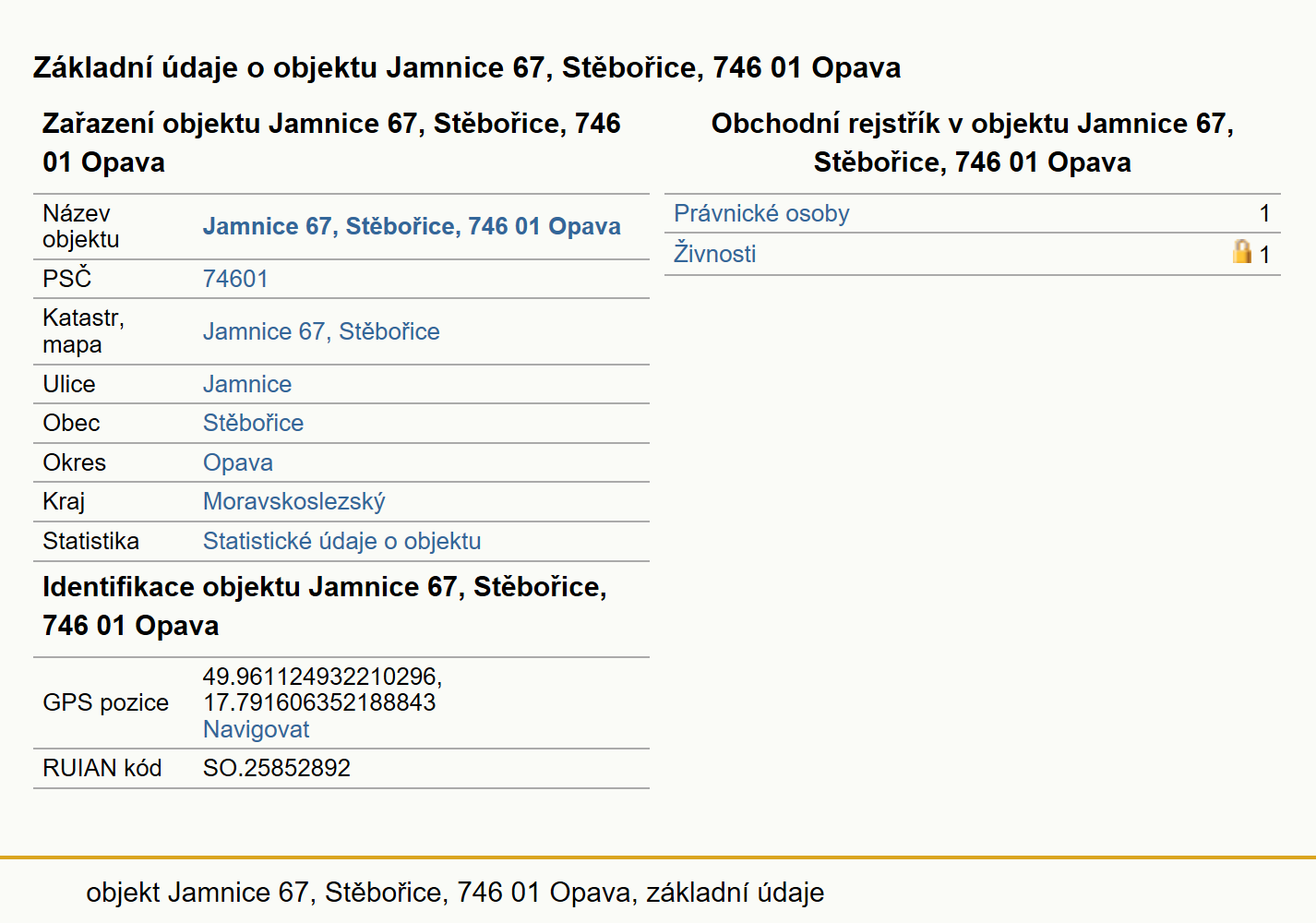Open Statistické údaje o objektu link
1316x923 pixels.
341,541
